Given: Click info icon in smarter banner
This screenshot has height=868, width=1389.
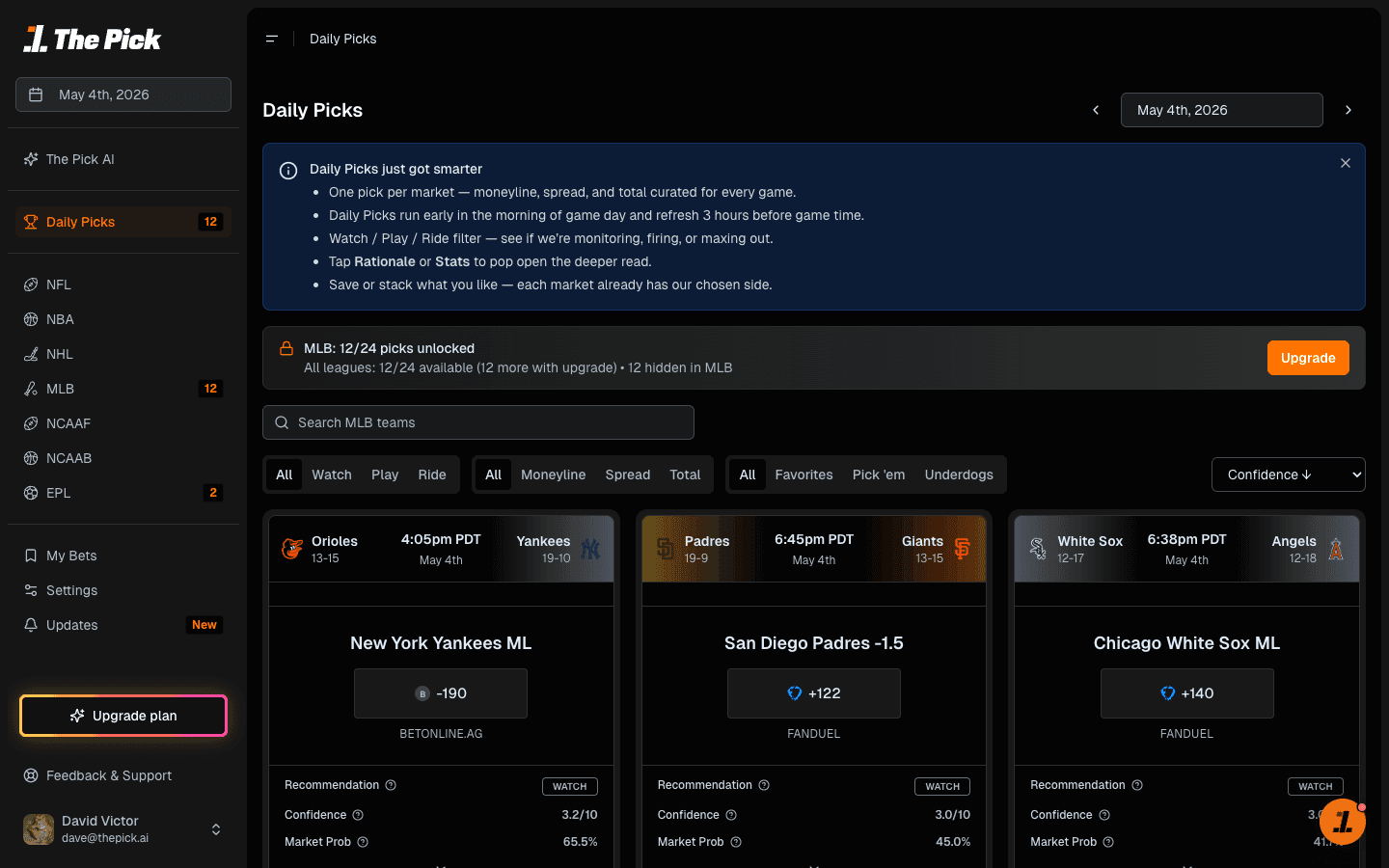Looking at the screenshot, I should (x=287, y=171).
